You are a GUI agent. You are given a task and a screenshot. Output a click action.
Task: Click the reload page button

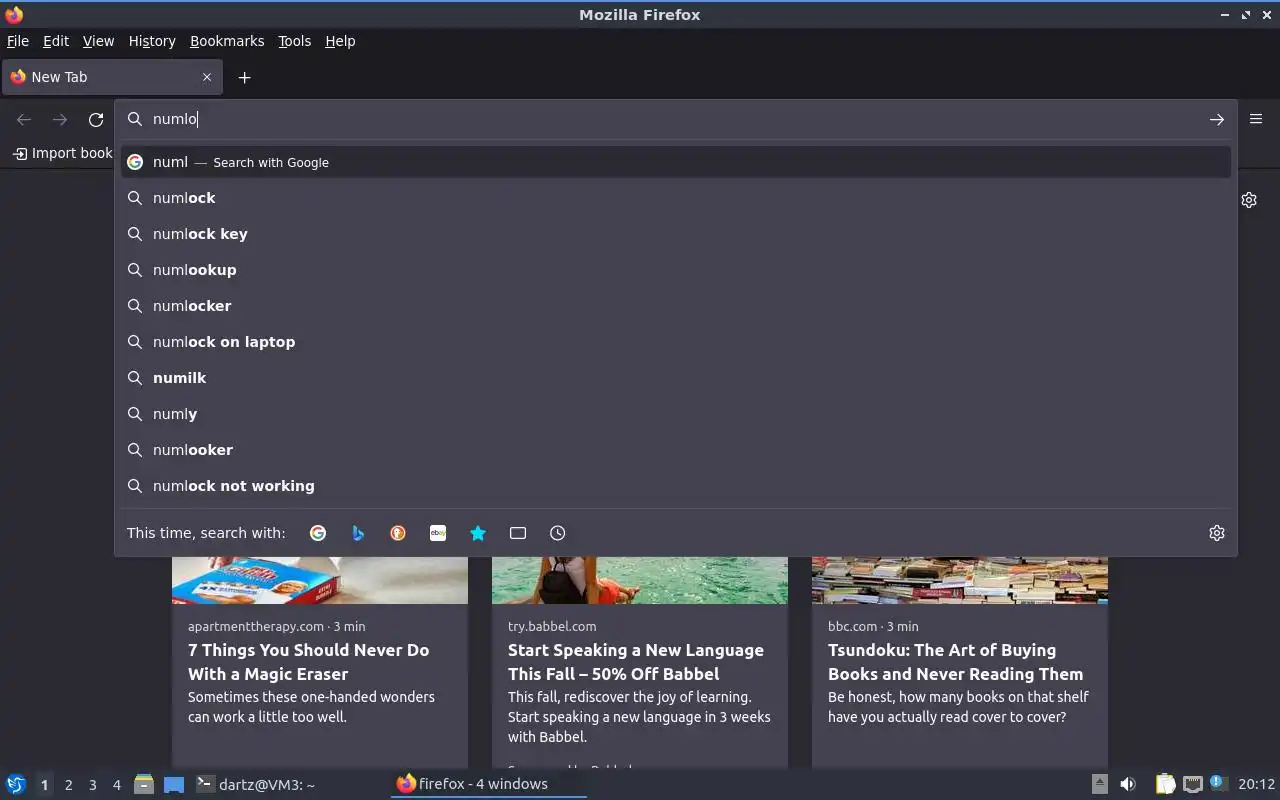click(96, 119)
